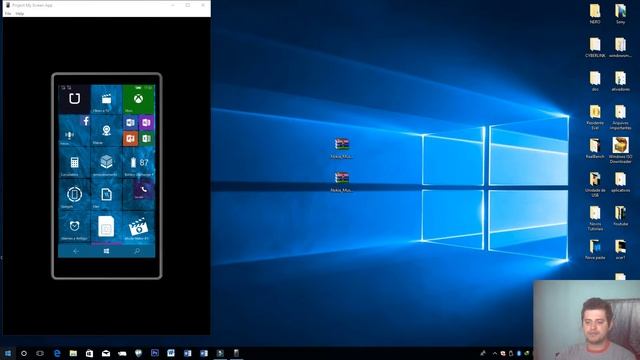Tap the phone Search magnifier button

(137, 251)
